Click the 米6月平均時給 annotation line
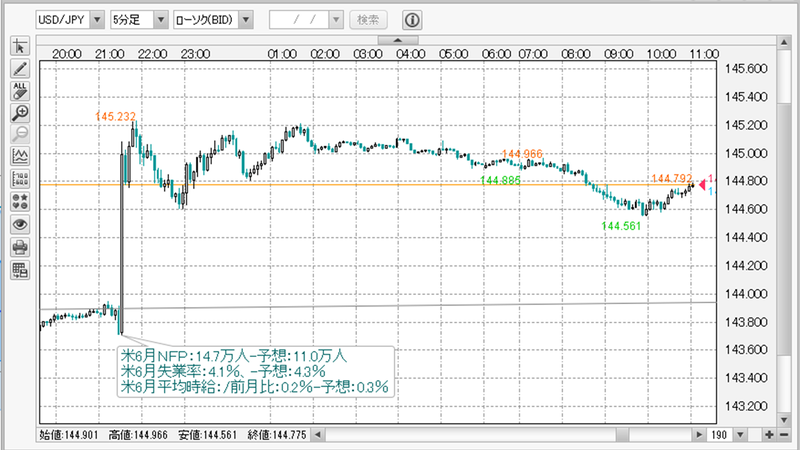Viewport: 800px width, 450px height. tap(255, 387)
